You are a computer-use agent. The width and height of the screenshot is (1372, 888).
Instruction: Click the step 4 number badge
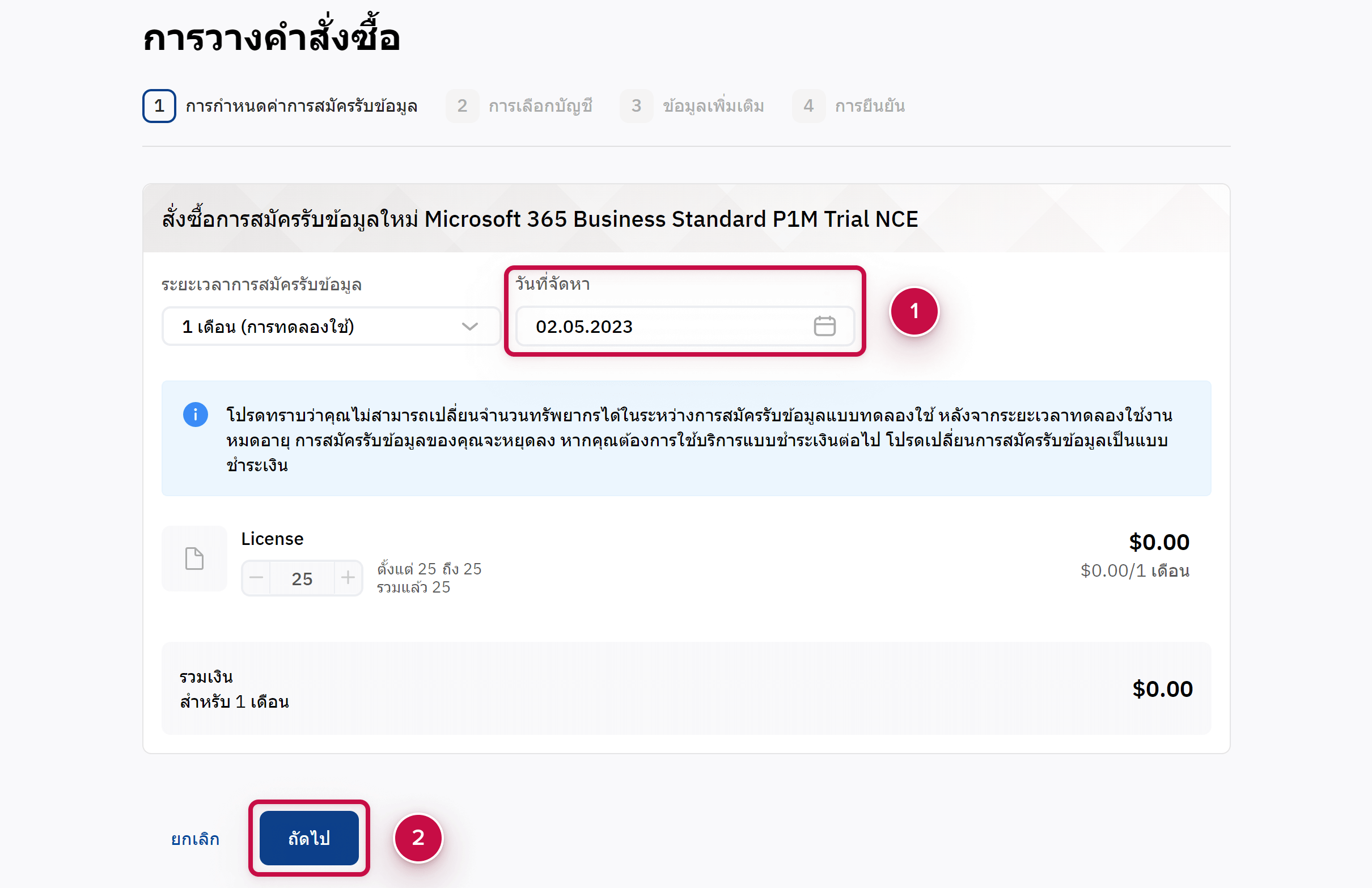click(x=808, y=106)
